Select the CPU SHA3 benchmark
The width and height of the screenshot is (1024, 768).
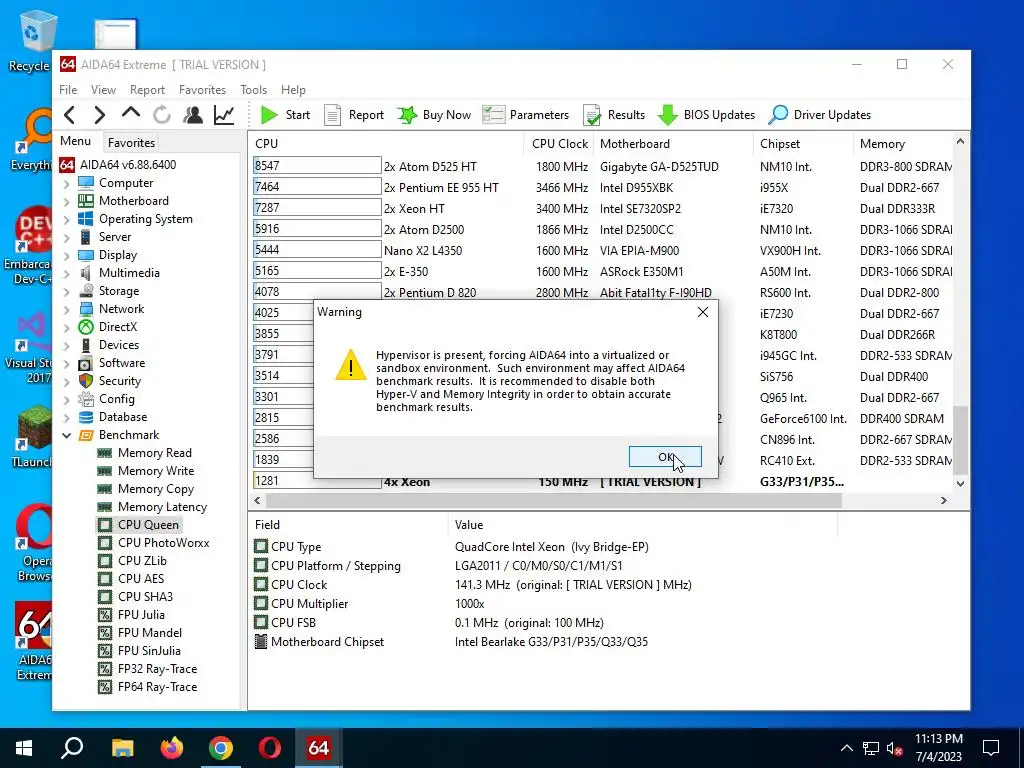click(145, 597)
